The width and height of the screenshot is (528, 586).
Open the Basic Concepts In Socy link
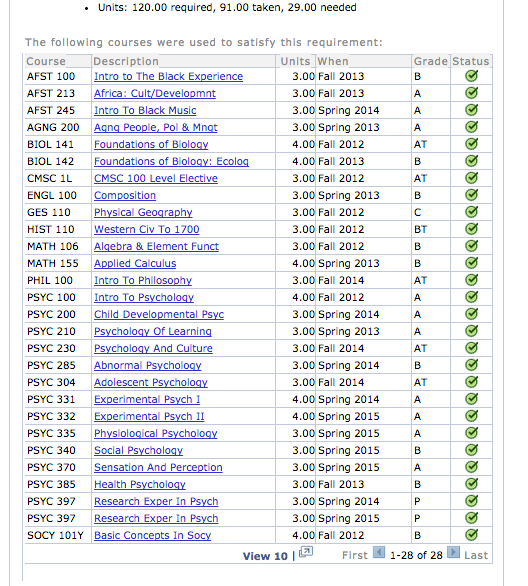point(152,536)
